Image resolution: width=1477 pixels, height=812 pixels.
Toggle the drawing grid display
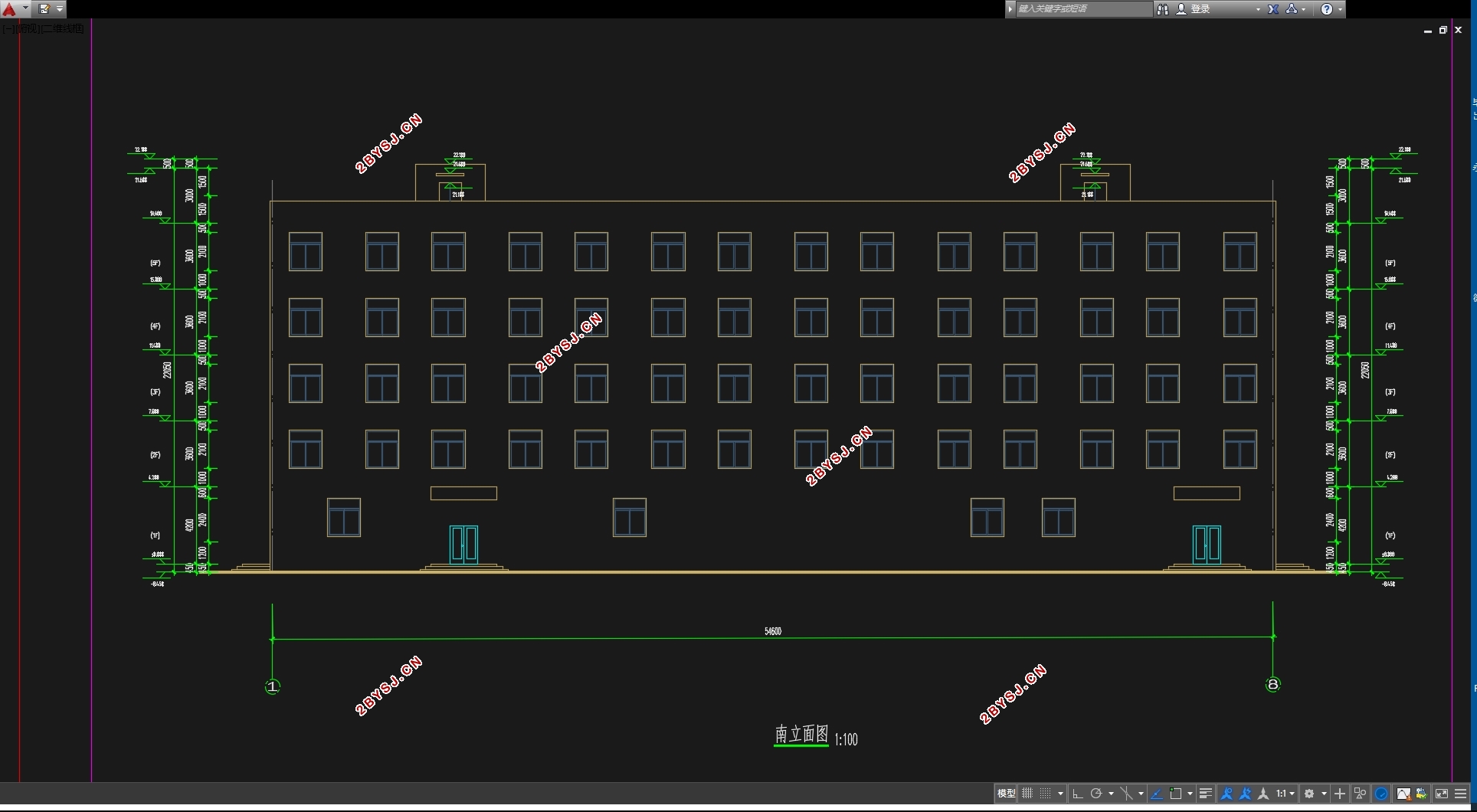pyautogui.click(x=1027, y=794)
